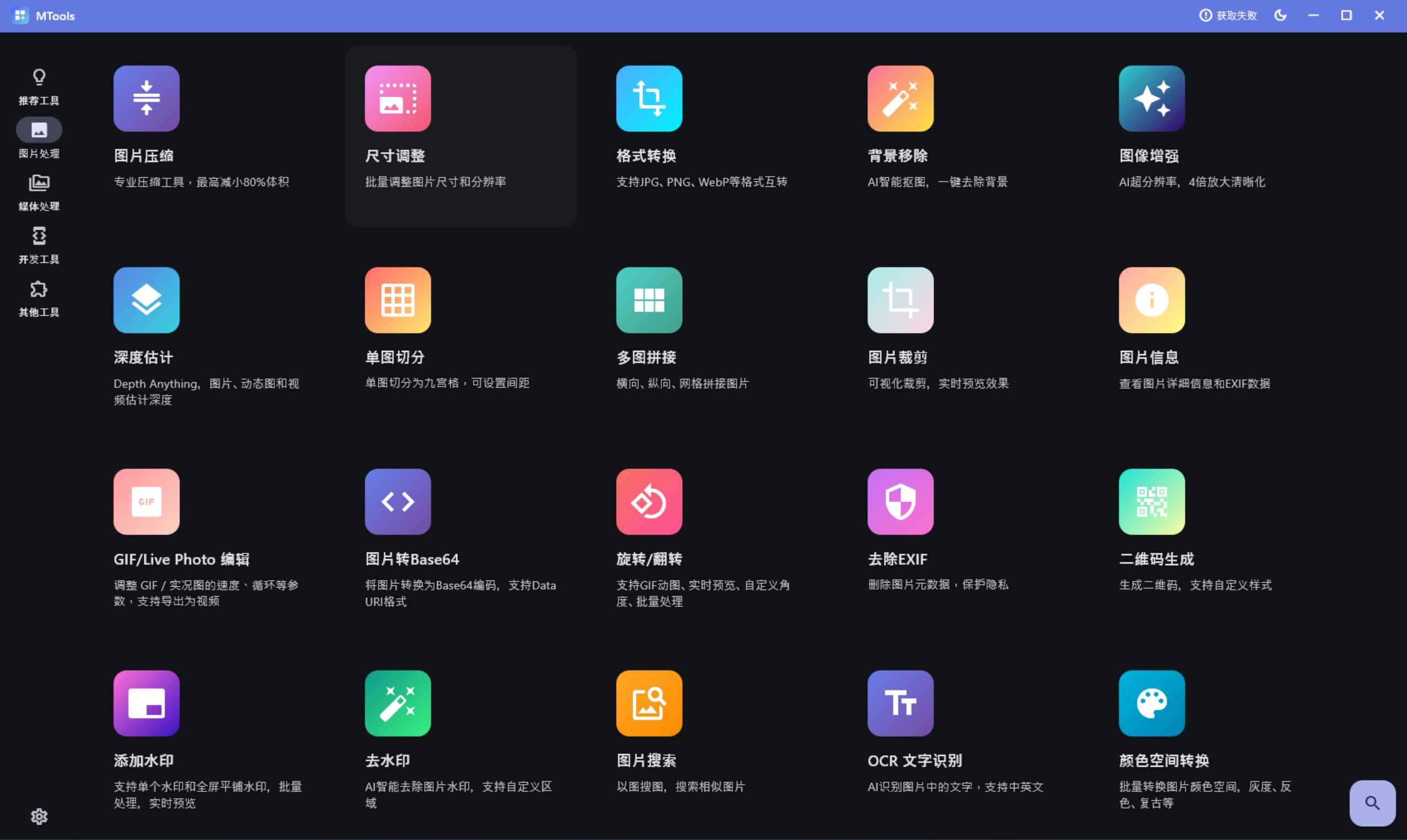This screenshot has height=840, width=1407.
Task: Switch to the 媒体处理 sidebar tab
Action: 39,192
